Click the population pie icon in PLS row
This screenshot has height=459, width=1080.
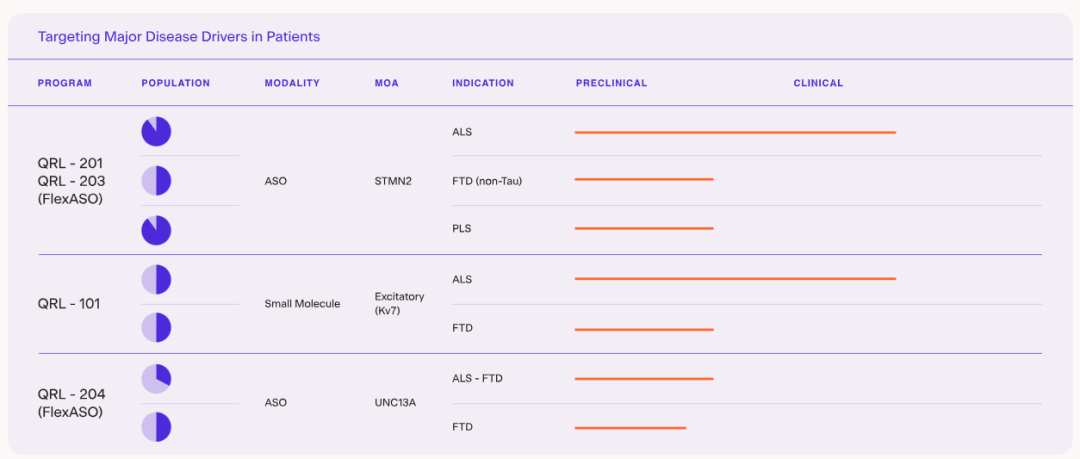pyautogui.click(x=156, y=230)
